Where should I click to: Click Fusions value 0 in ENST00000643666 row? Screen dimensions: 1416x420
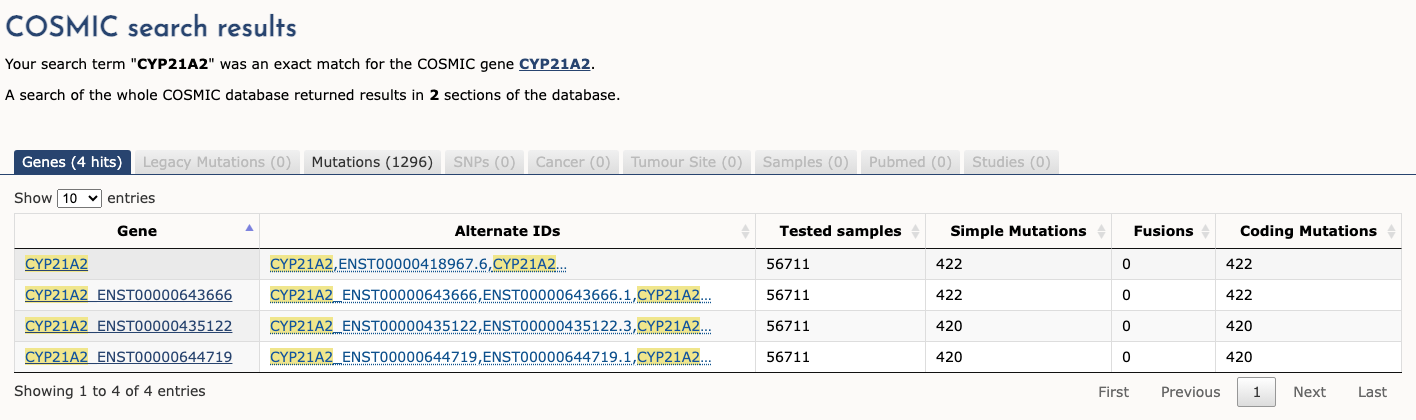coord(1127,296)
